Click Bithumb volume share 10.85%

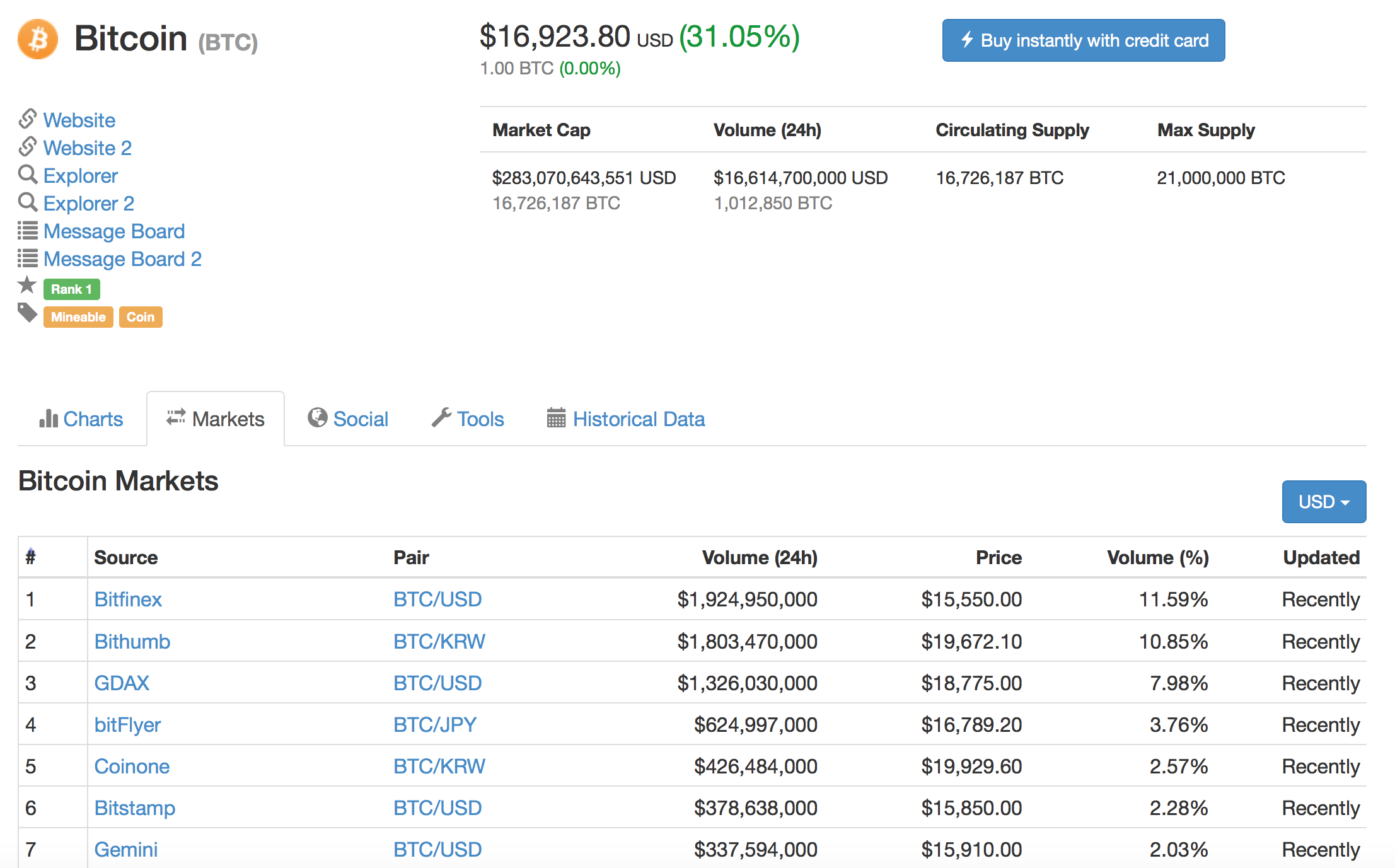1173,641
